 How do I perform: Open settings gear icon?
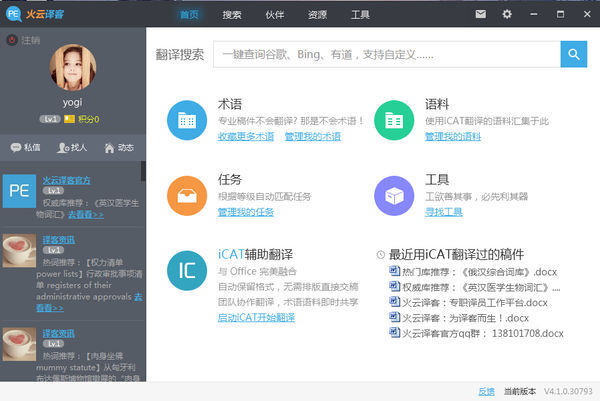[x=507, y=14]
